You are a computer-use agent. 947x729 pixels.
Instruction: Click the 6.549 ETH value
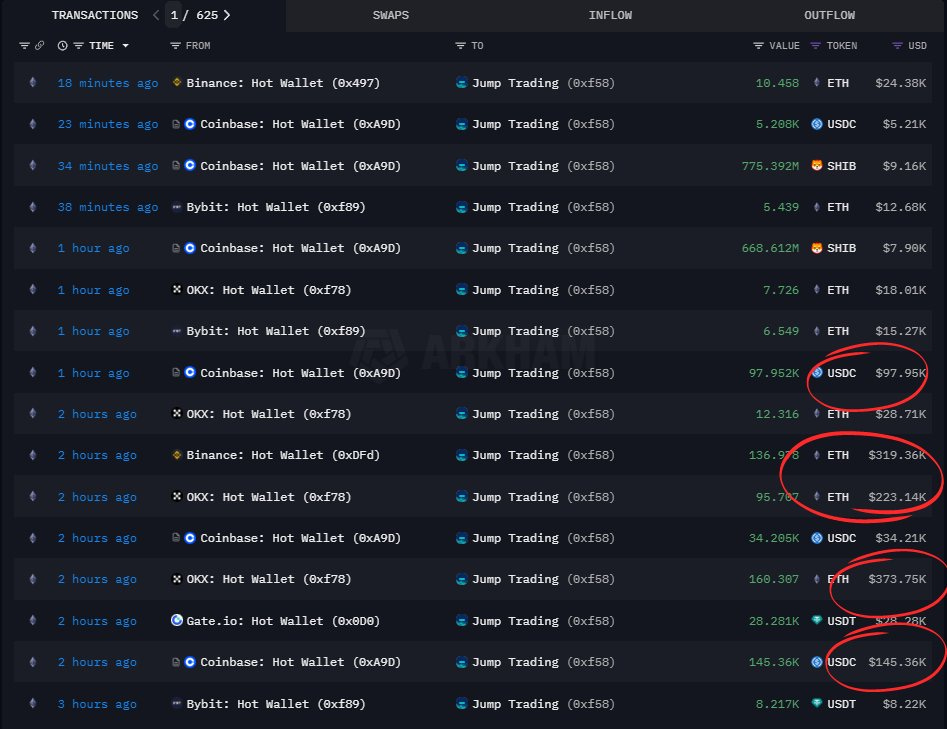[x=781, y=332]
